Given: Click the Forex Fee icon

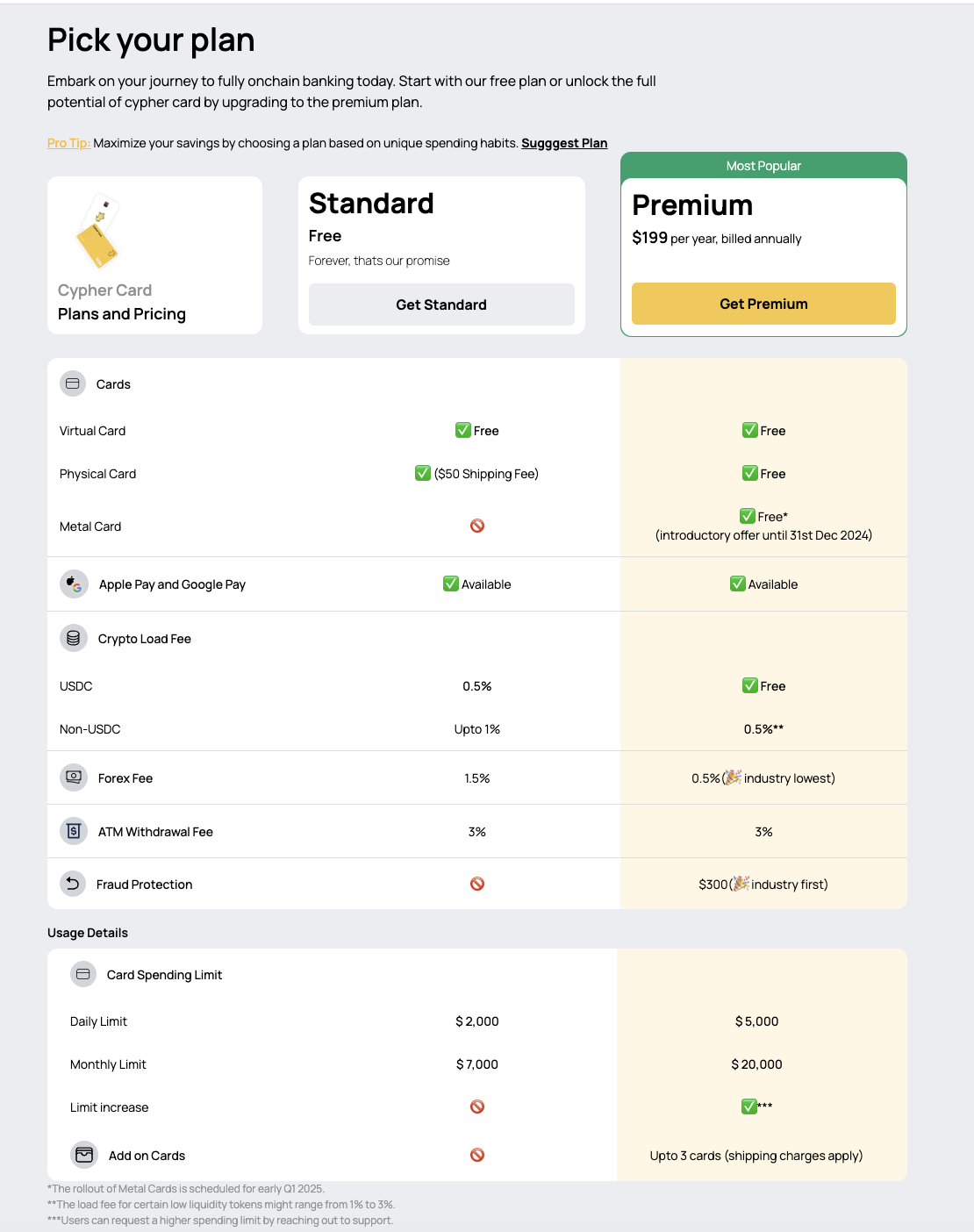Looking at the screenshot, I should (x=74, y=777).
